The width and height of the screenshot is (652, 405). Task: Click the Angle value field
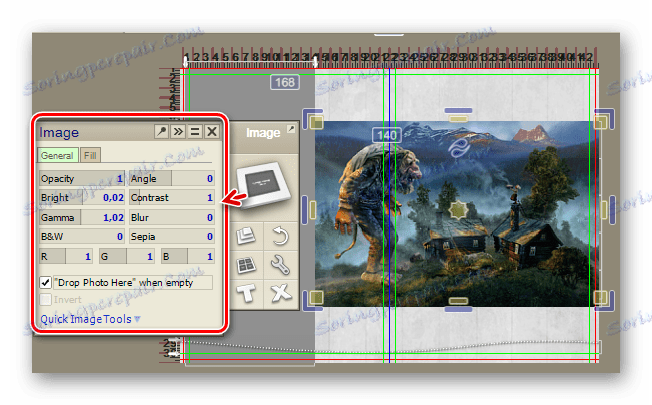(x=172, y=178)
